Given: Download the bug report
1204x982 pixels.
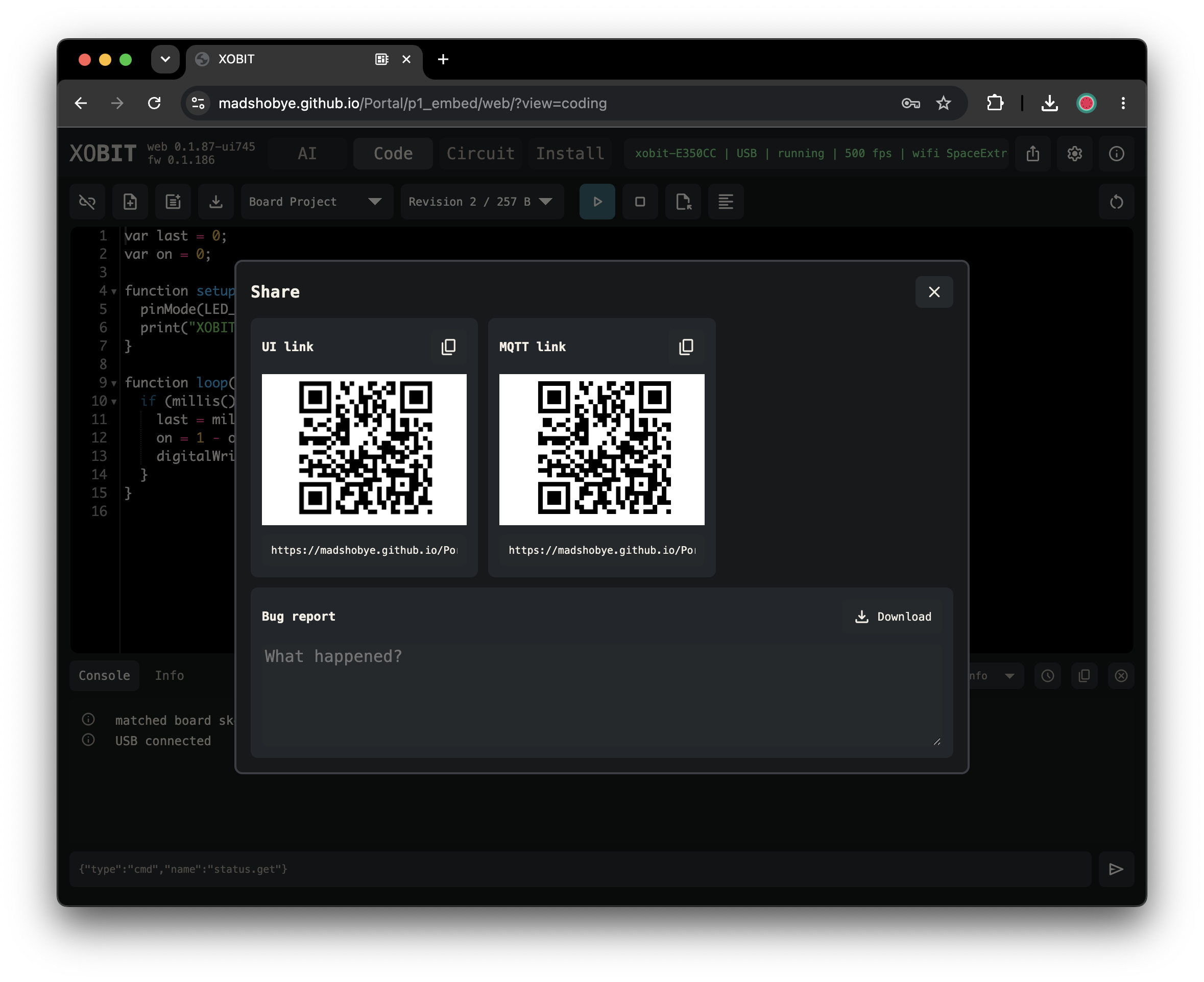Looking at the screenshot, I should 893,617.
